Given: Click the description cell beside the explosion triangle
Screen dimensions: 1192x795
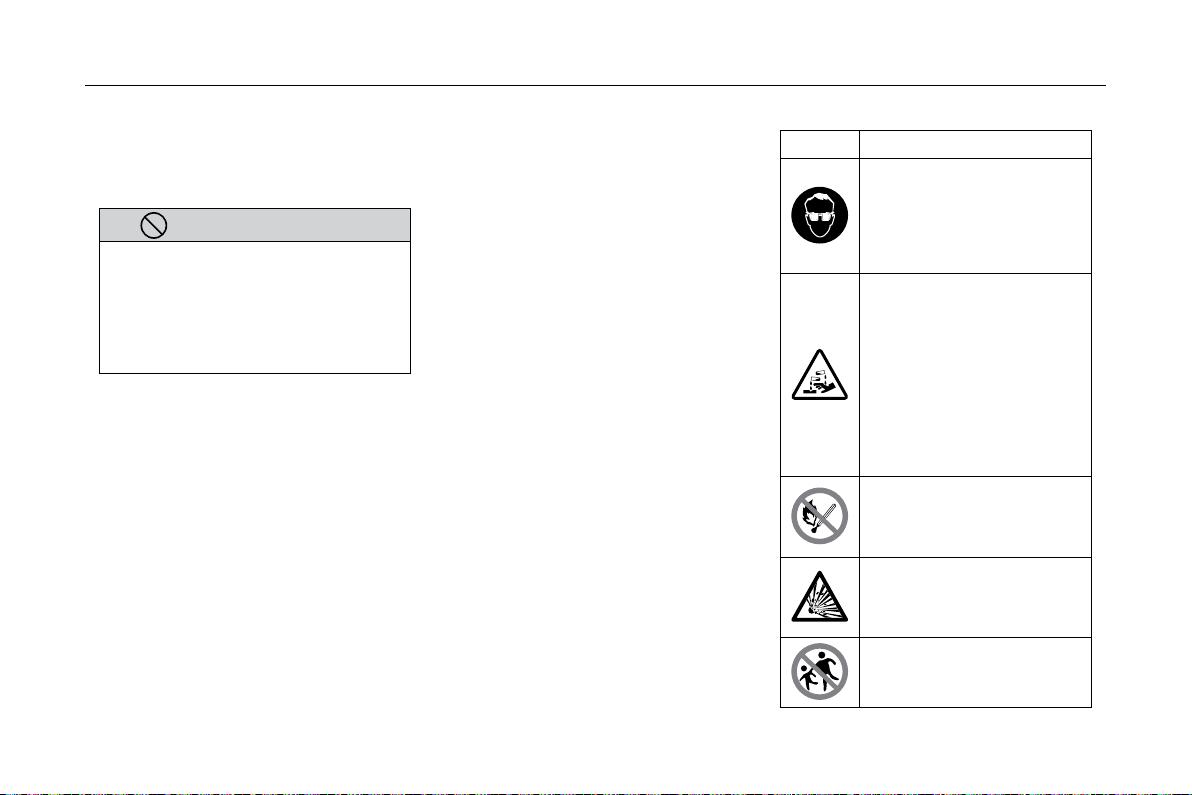Looking at the screenshot, I should pos(975,597).
